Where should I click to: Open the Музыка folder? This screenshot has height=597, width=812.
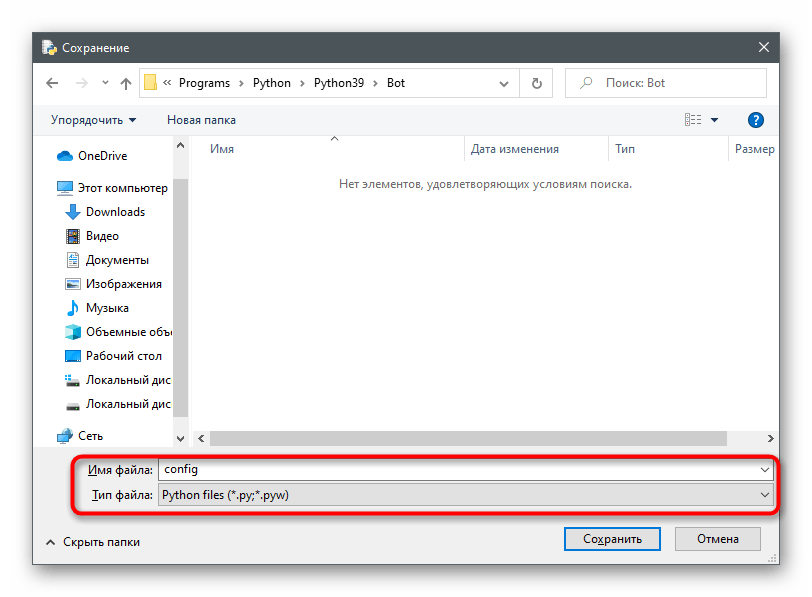point(107,308)
